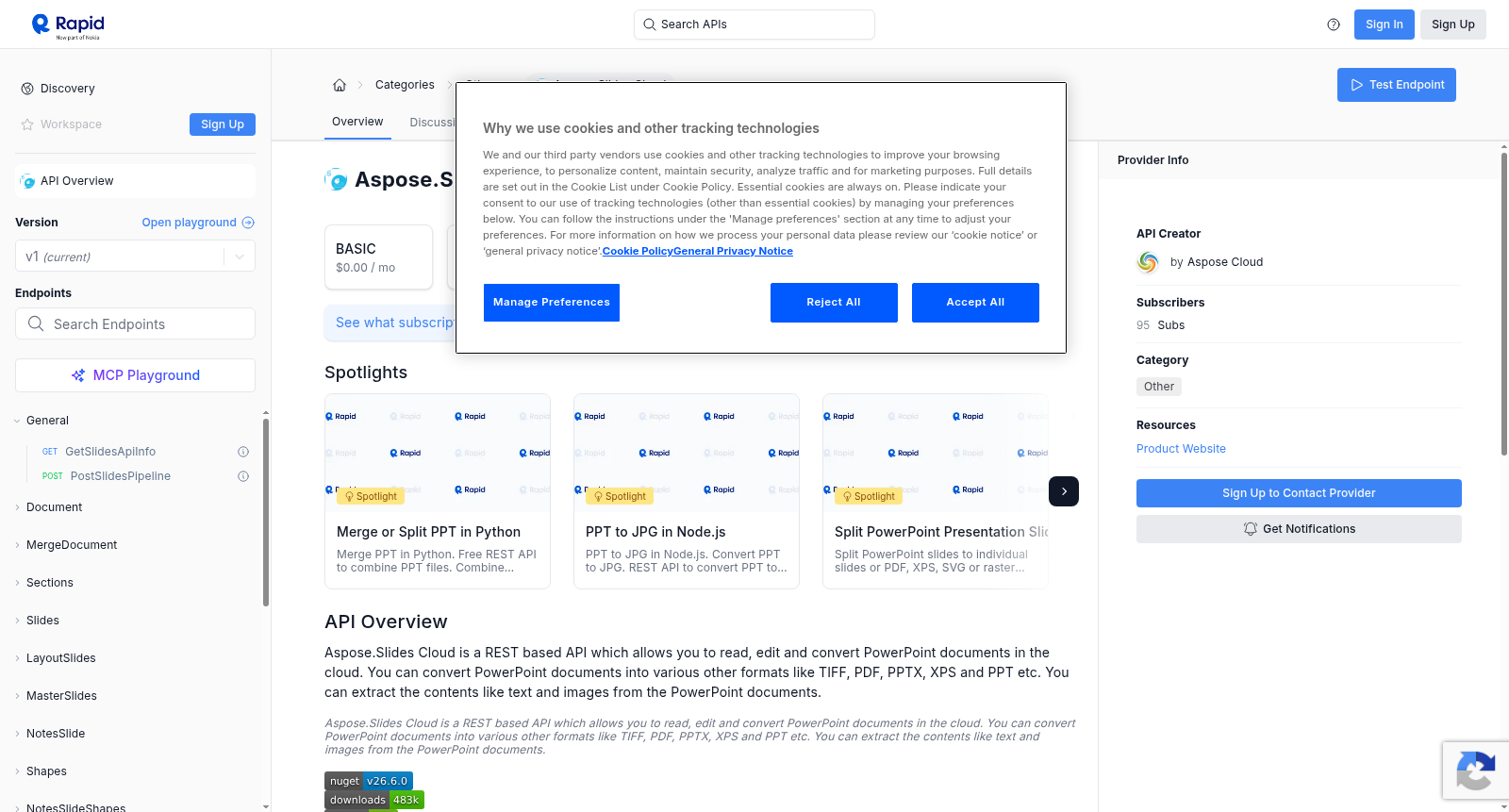
Task: Open the Product Website link
Action: pos(1181,449)
